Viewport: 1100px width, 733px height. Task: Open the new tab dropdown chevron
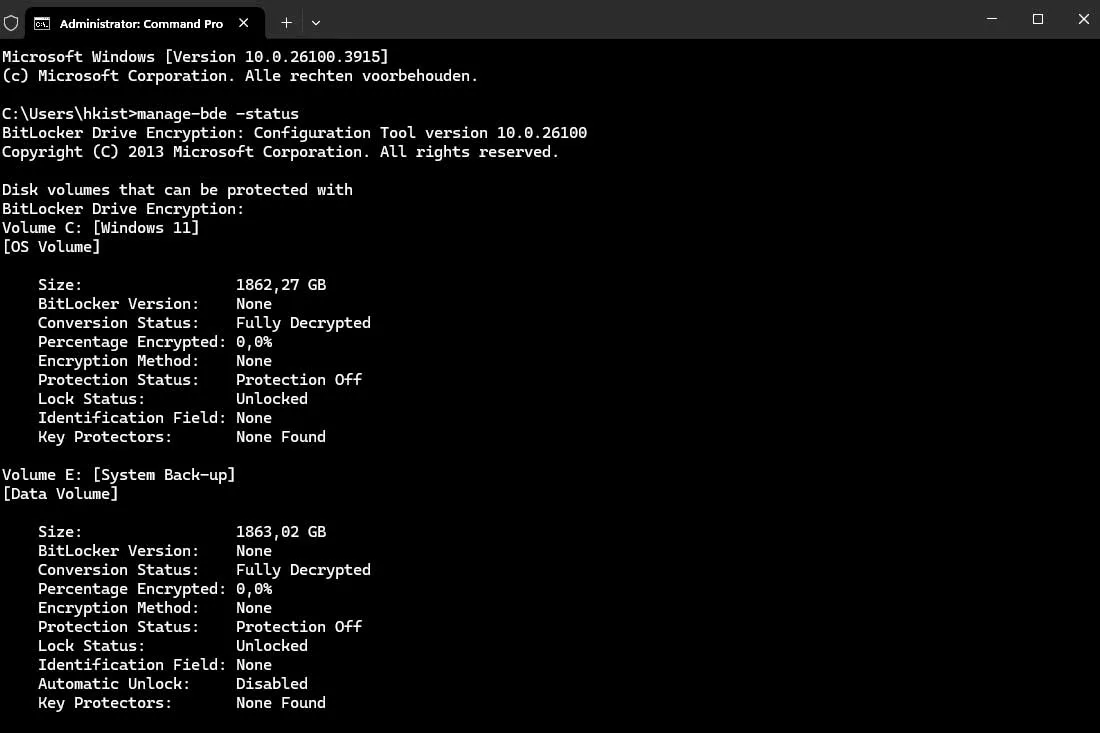click(317, 22)
